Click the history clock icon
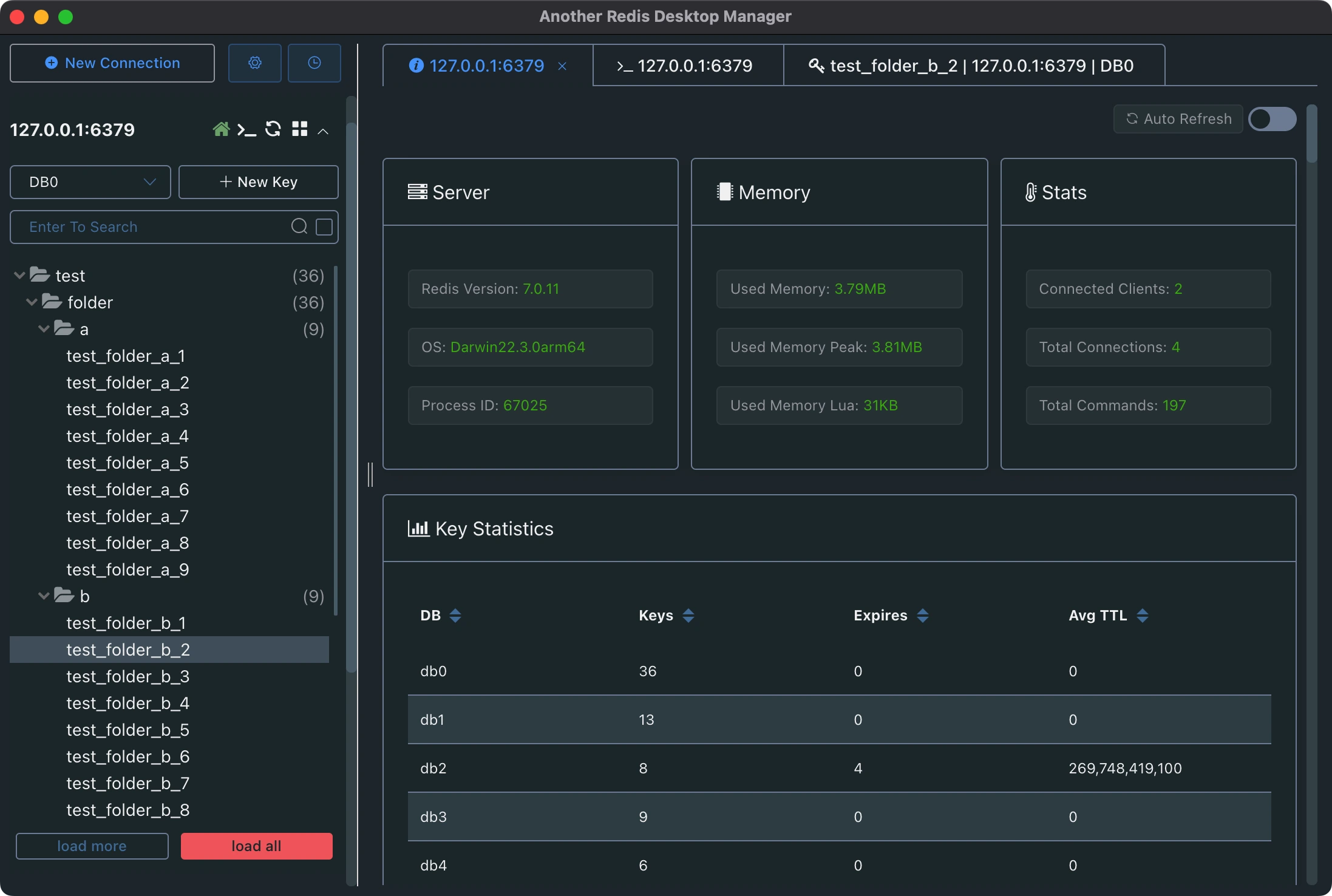Image resolution: width=1332 pixels, height=896 pixels. click(x=314, y=63)
